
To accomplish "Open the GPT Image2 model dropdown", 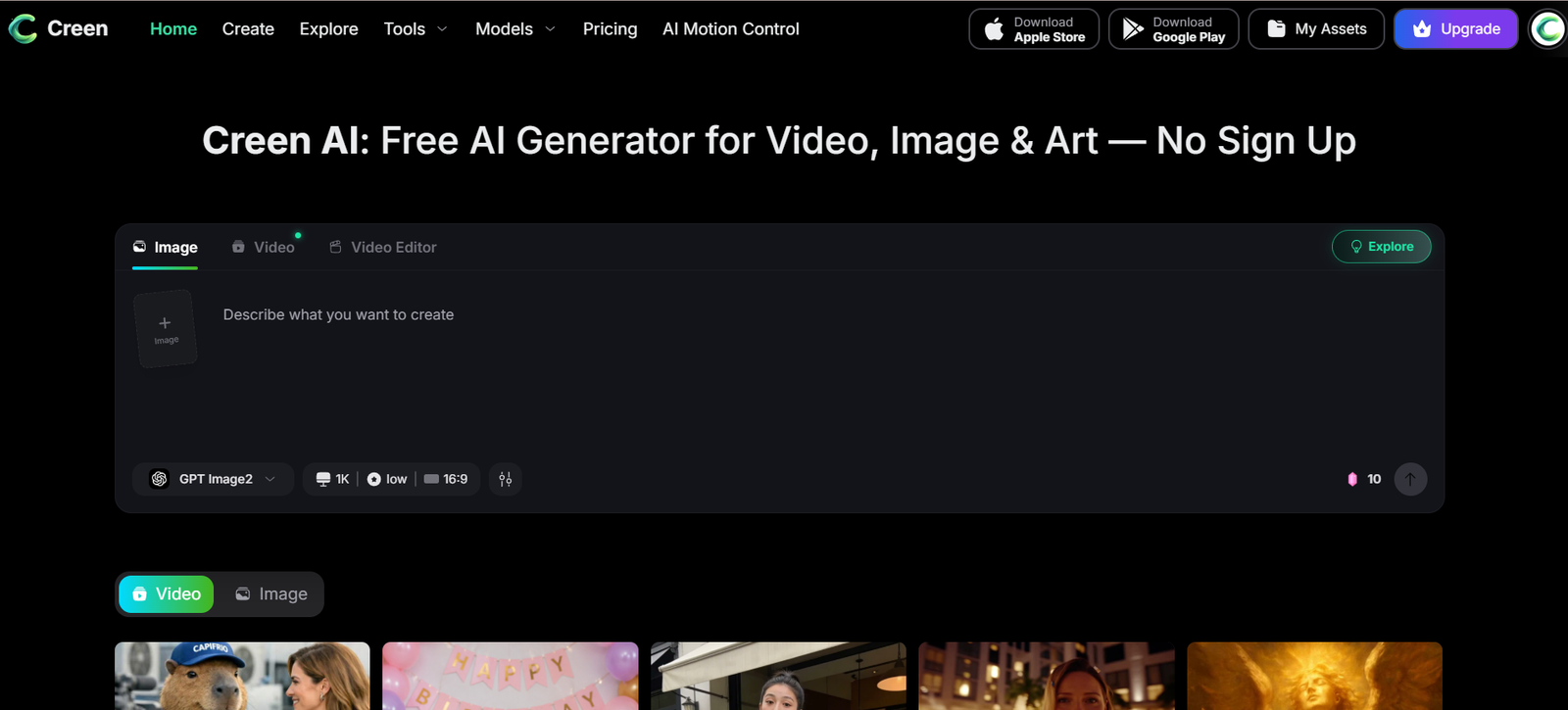I will 213,479.
